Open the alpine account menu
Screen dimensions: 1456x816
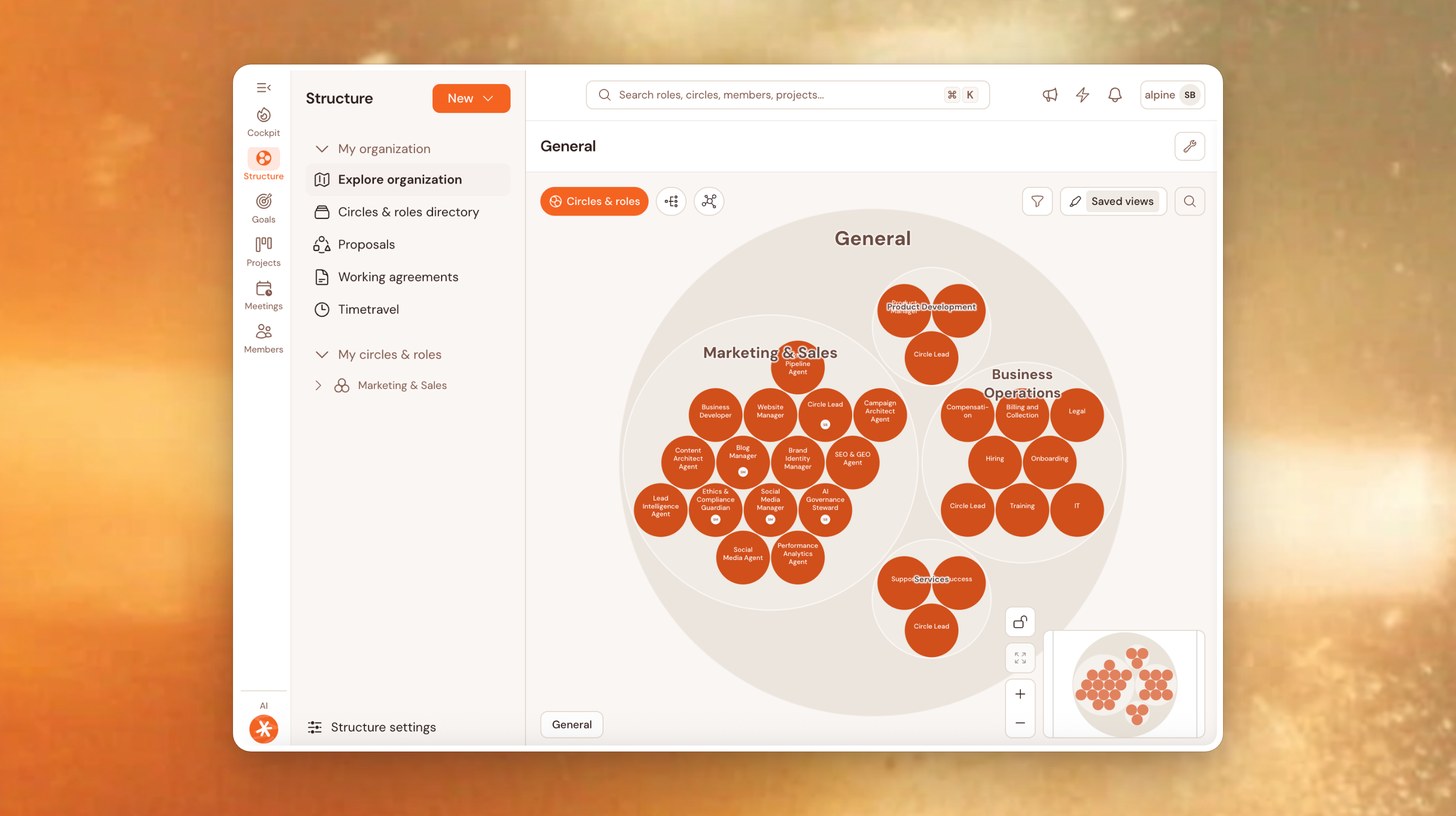click(1172, 95)
